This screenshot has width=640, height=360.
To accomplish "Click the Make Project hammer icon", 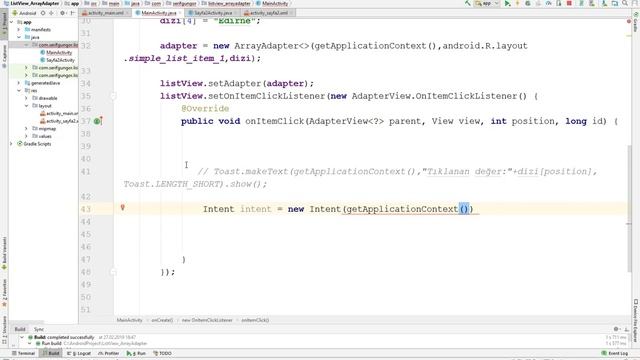I will click(x=468, y=3).
